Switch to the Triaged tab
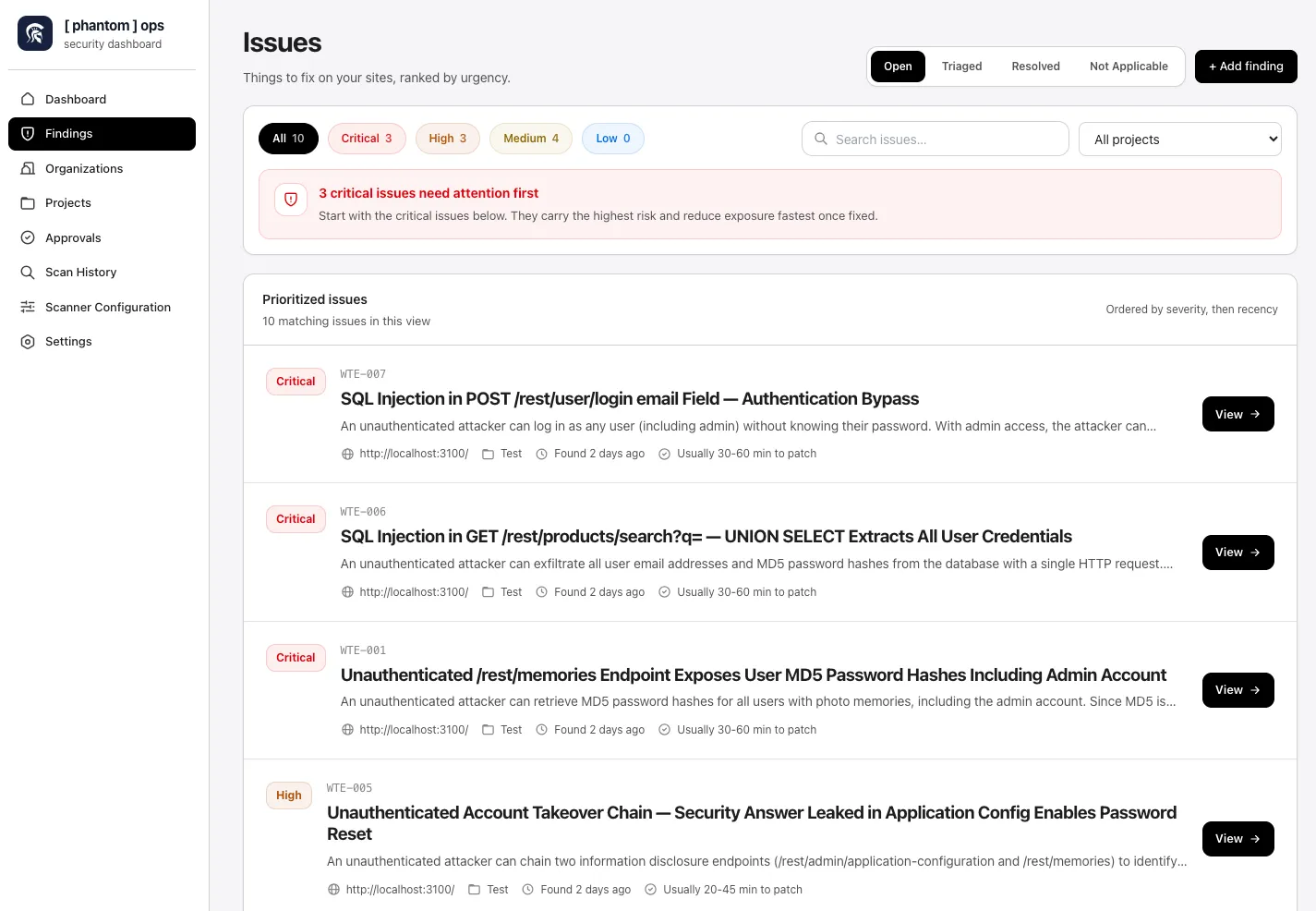Viewport: 1316px width, 911px height. click(961, 66)
